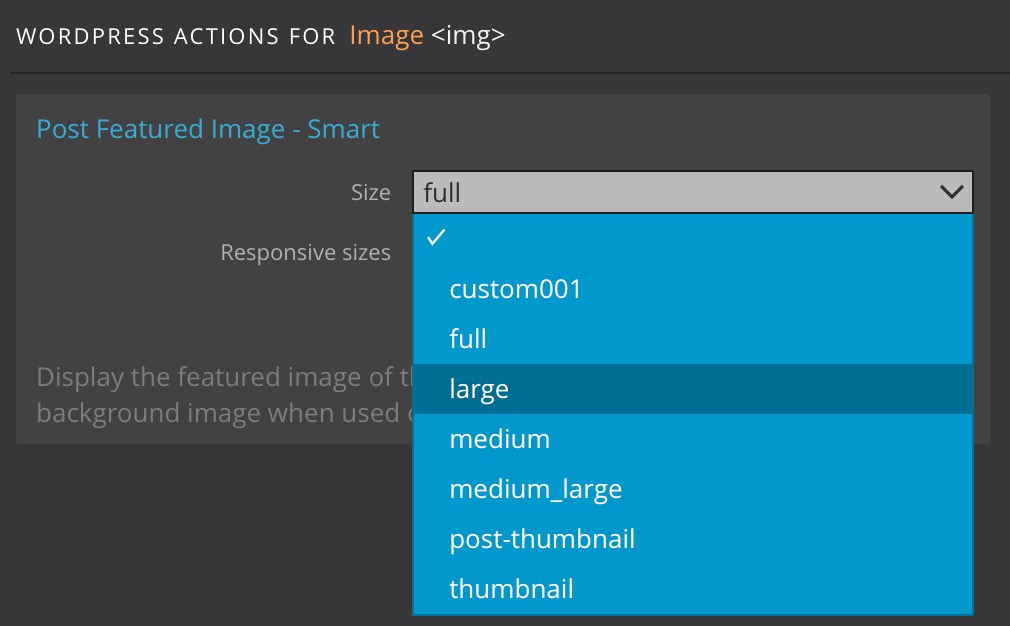Click the Post Featured Image - Smart heading
Viewport: 1010px width, 626px height.
coord(207,129)
